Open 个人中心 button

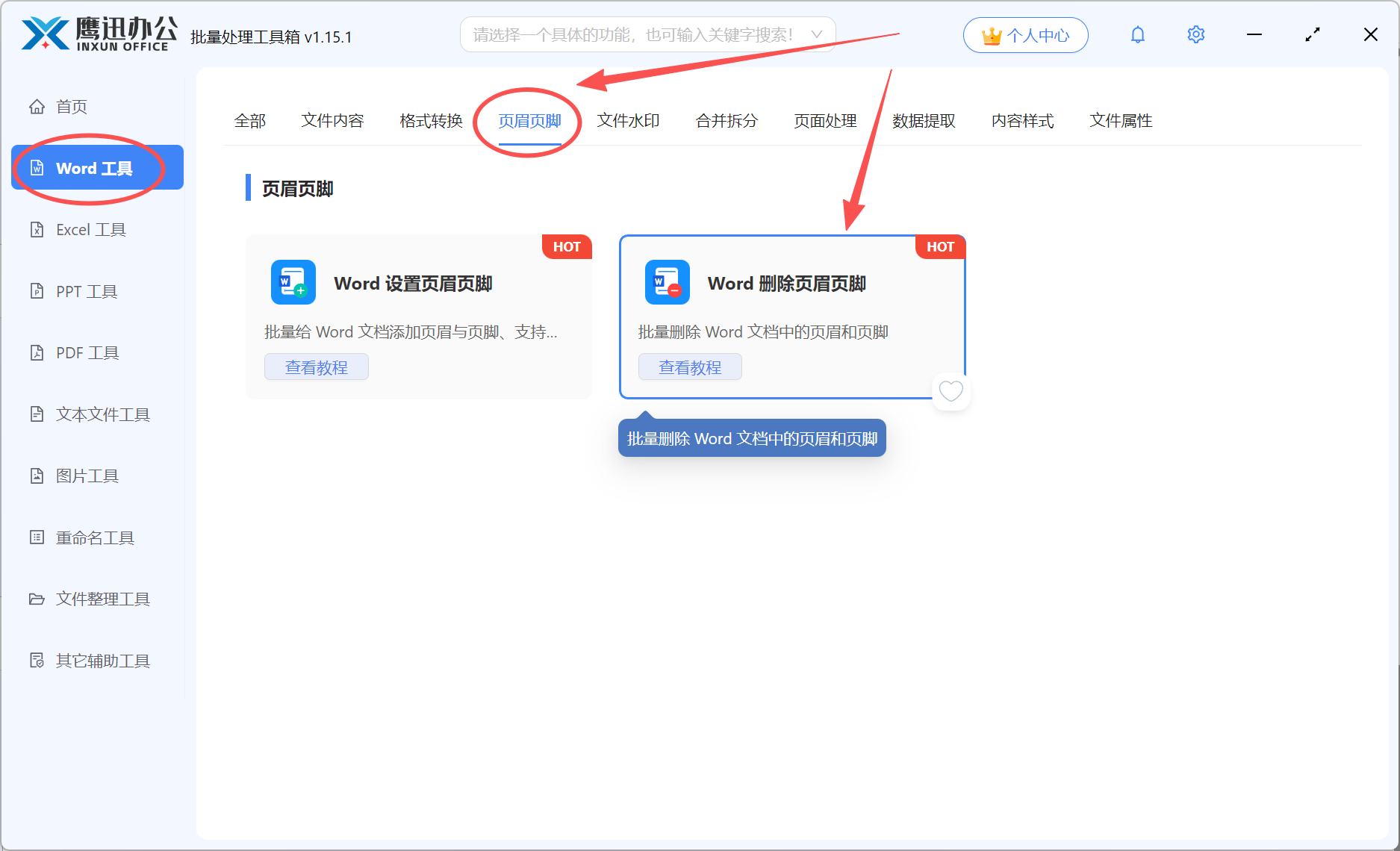[x=1025, y=35]
